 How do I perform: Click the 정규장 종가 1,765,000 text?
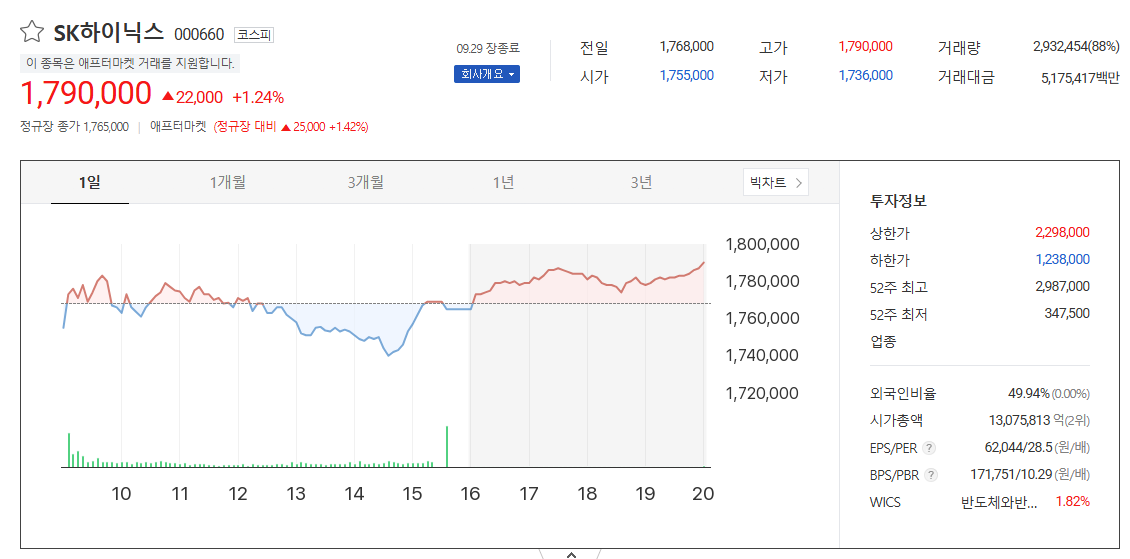click(74, 127)
